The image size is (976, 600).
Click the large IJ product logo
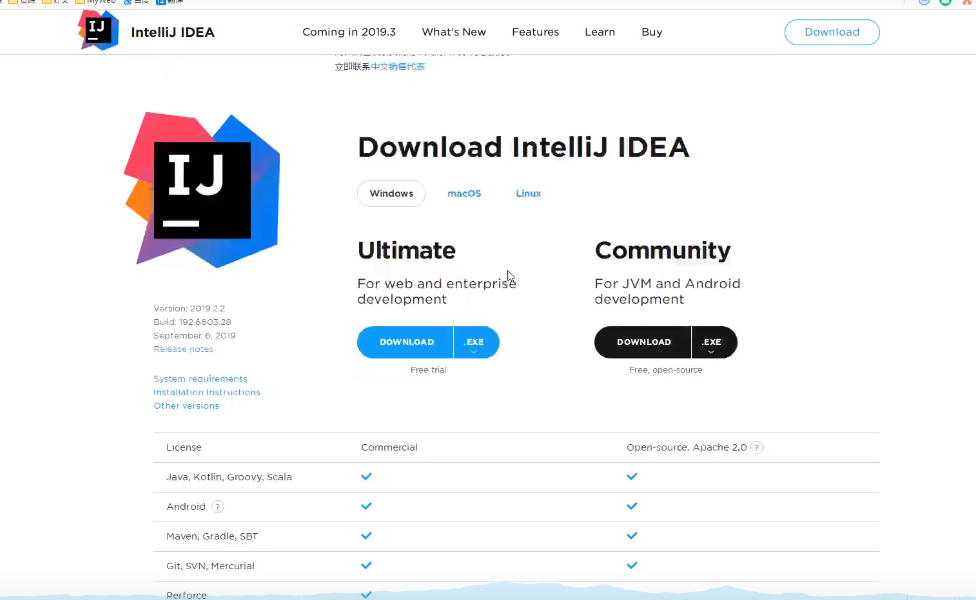202,190
